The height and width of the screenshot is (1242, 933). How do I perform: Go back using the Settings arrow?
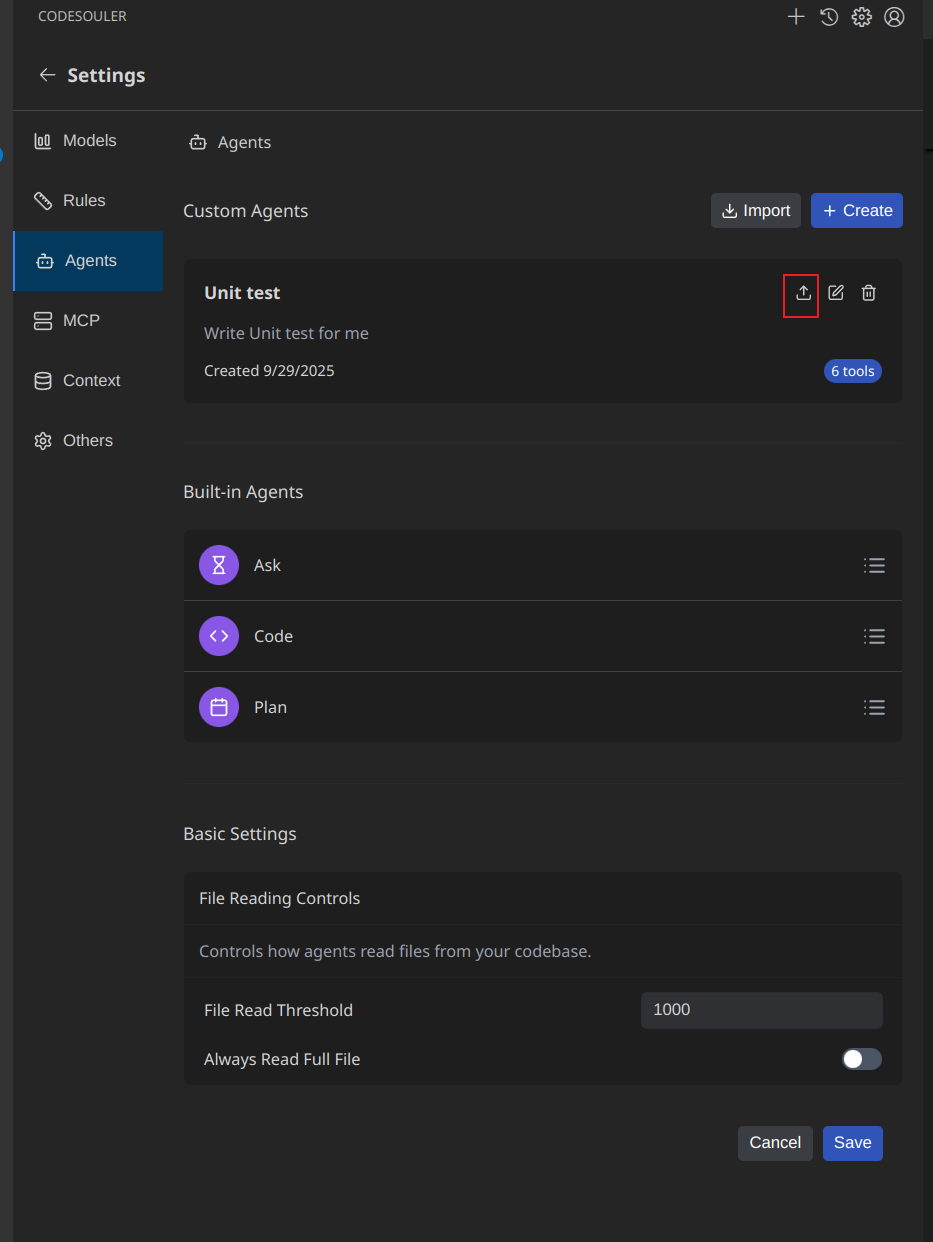pos(47,75)
